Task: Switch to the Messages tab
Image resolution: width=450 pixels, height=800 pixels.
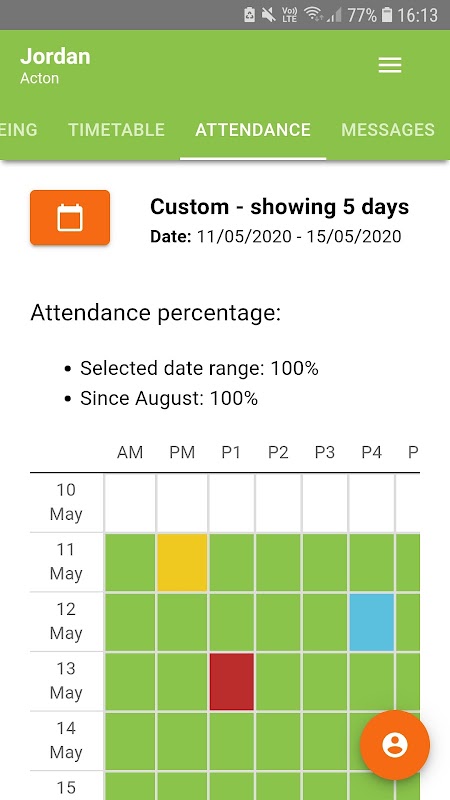Action: pyautogui.click(x=388, y=130)
